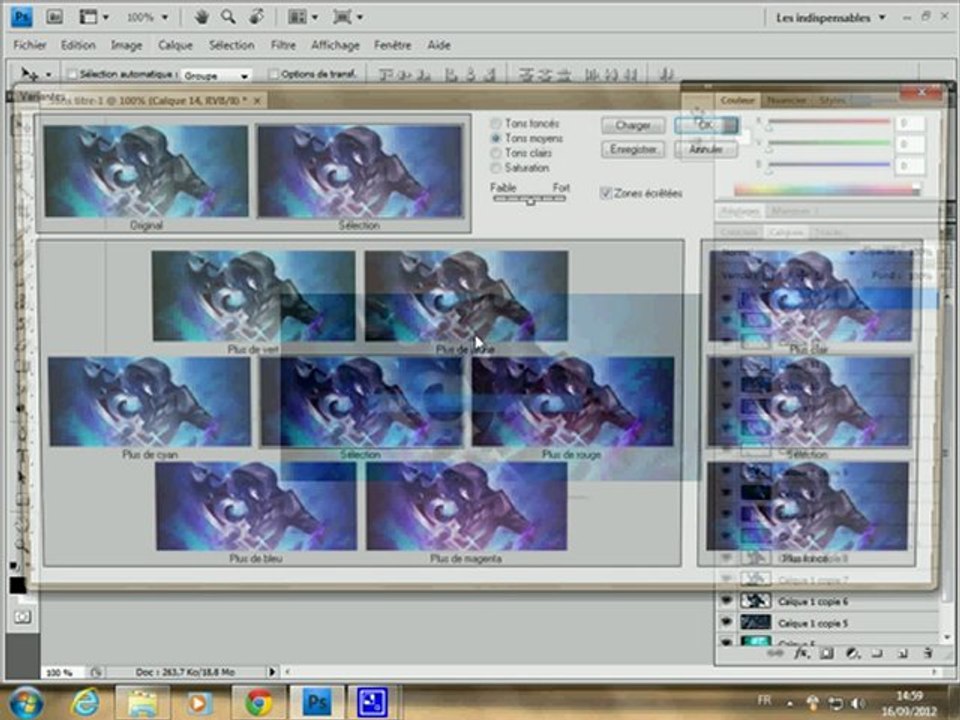The width and height of the screenshot is (960, 720).
Task: Show hidden system tray icons
Action: pyautogui.click(x=790, y=703)
